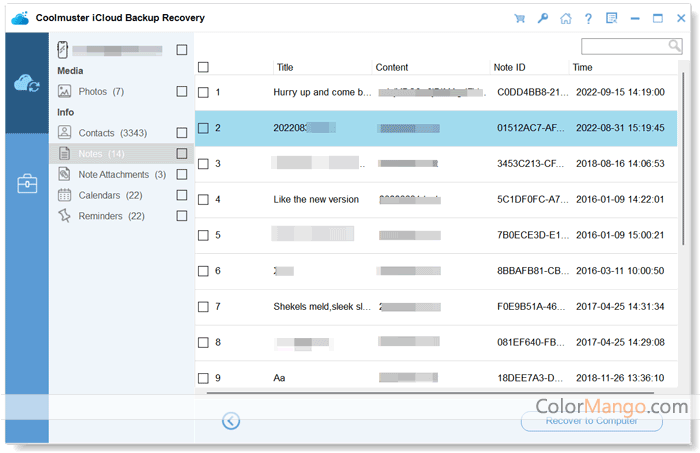Click the feedback note icon in title bar

pyautogui.click(x=612, y=18)
